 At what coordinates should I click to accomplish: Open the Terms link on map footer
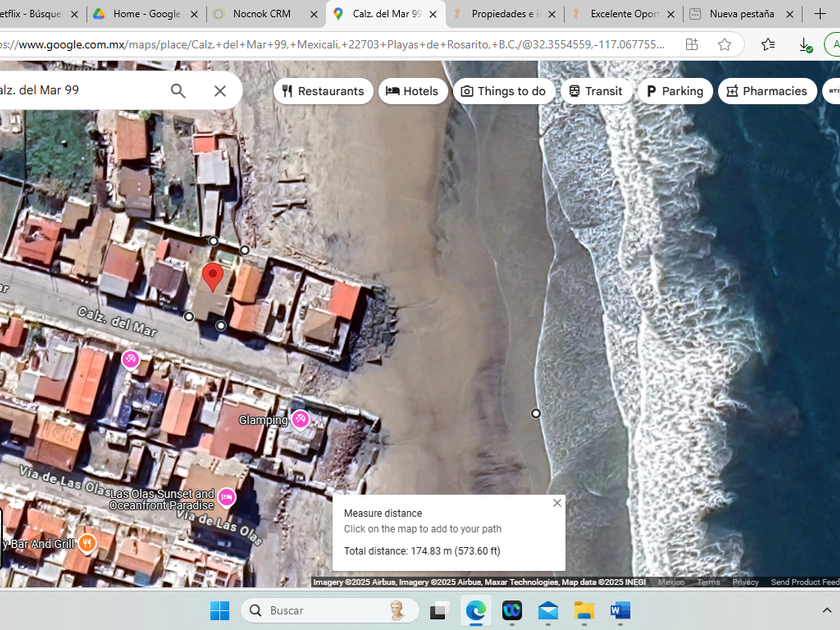point(708,582)
